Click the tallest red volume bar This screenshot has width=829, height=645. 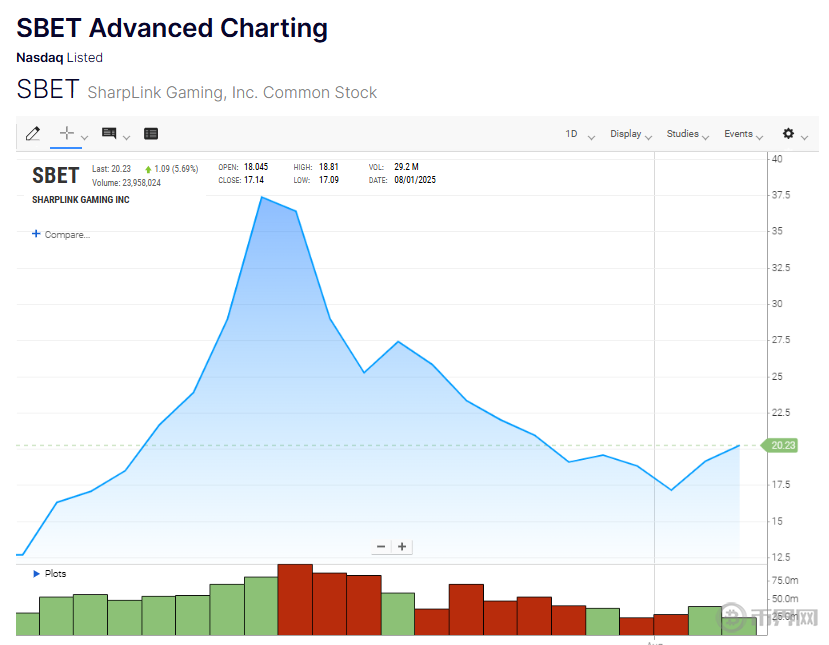click(295, 599)
